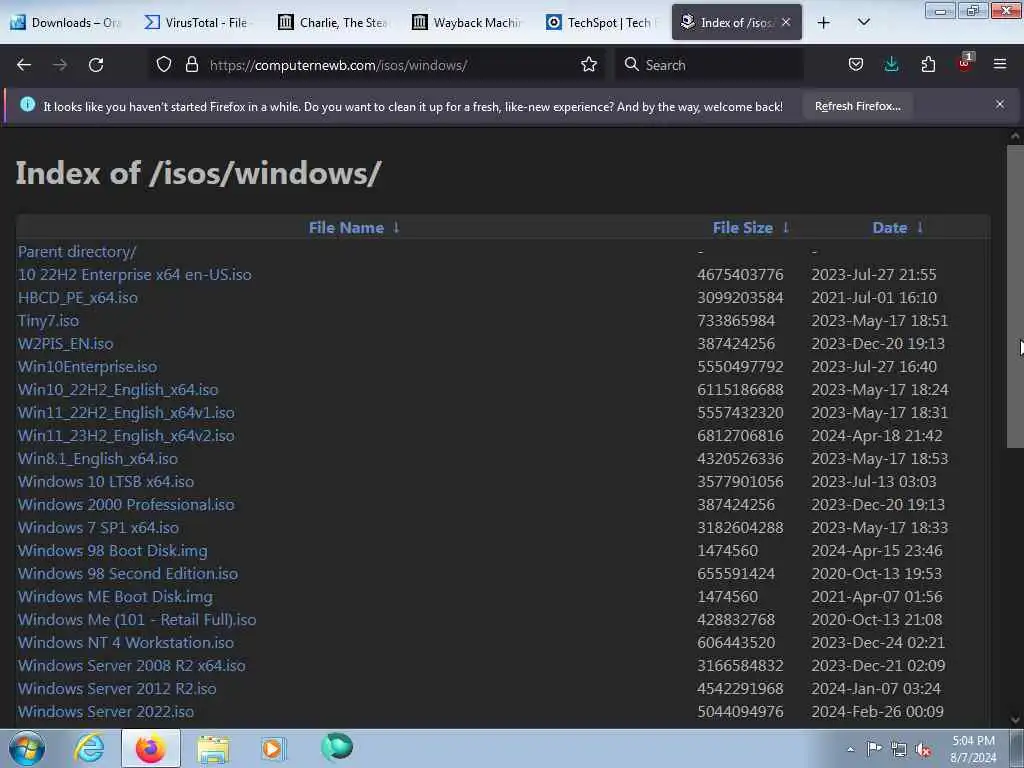Show hidden system tray icons
Screen dimensions: 1024x768
click(850, 749)
